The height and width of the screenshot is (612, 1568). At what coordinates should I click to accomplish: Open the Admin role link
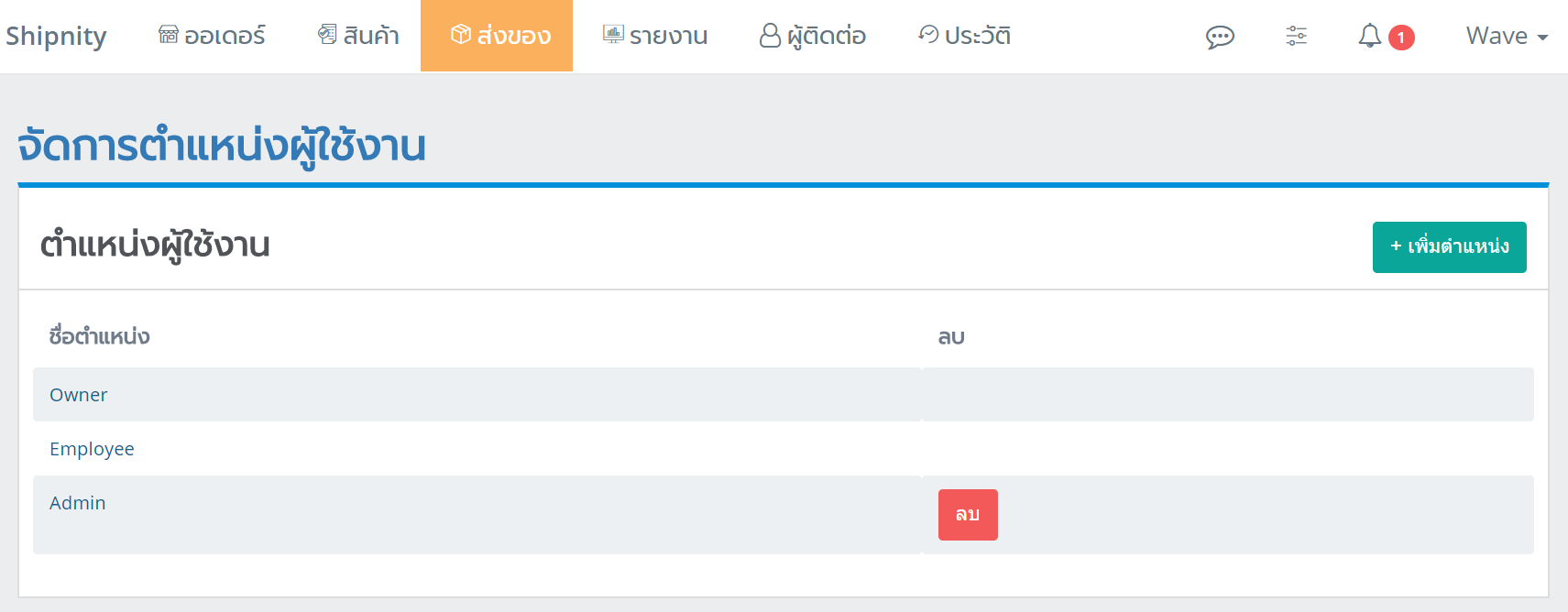[x=77, y=503]
